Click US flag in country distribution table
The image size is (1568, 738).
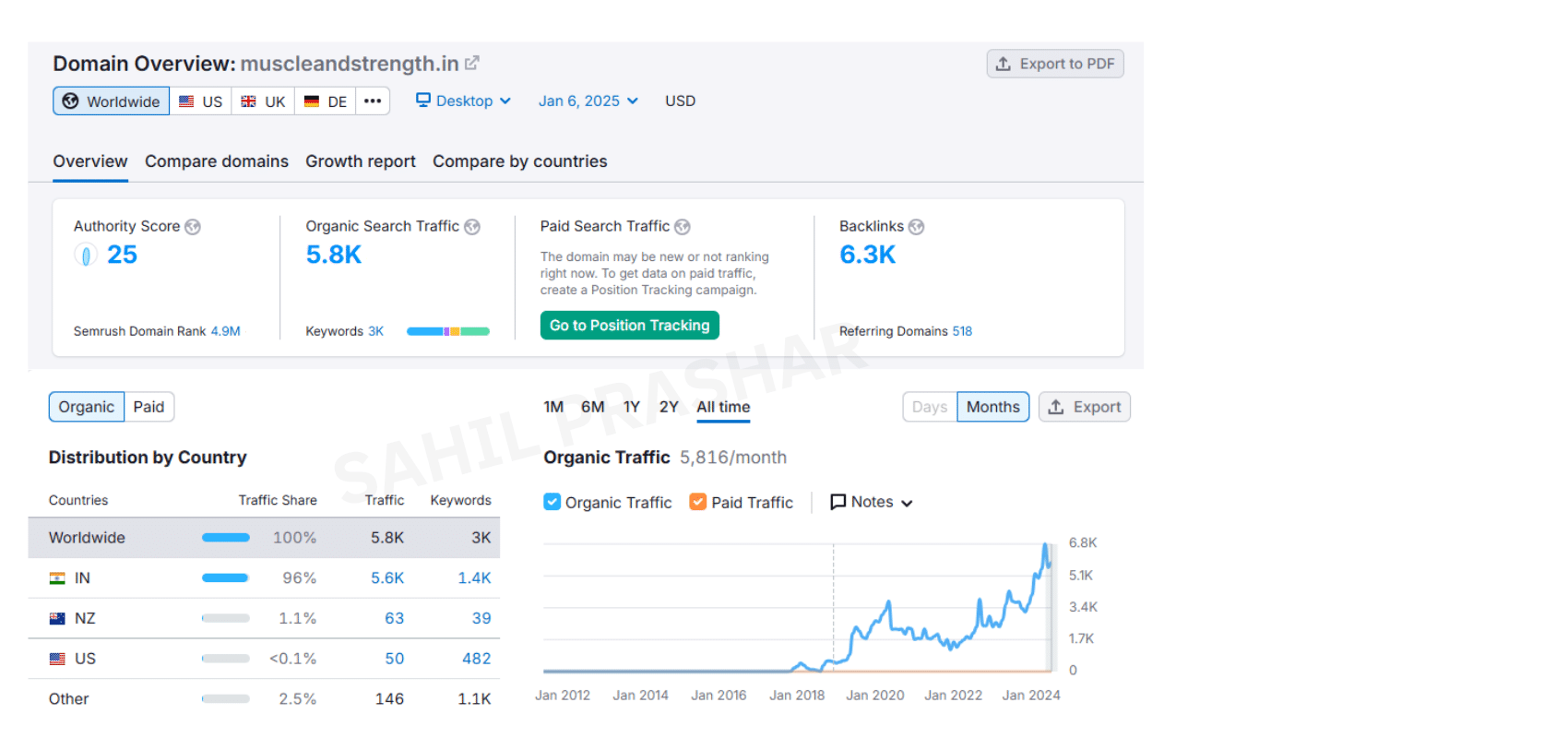[x=57, y=659]
